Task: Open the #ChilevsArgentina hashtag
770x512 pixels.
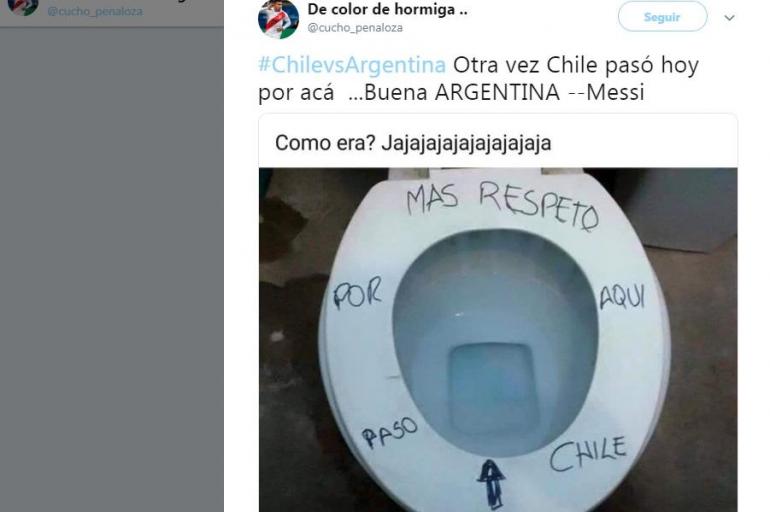Action: pos(352,65)
